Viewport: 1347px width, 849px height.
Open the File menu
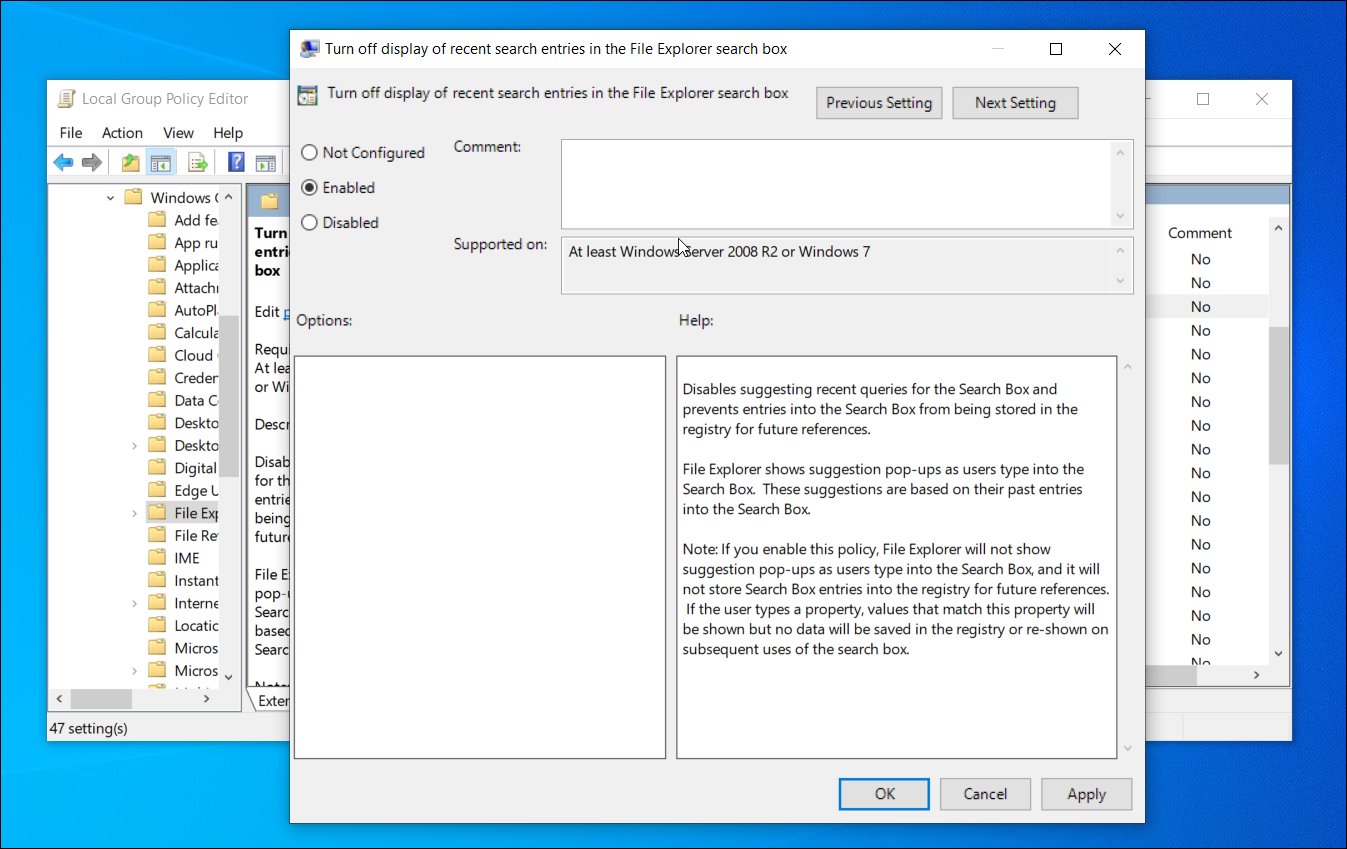coord(71,133)
